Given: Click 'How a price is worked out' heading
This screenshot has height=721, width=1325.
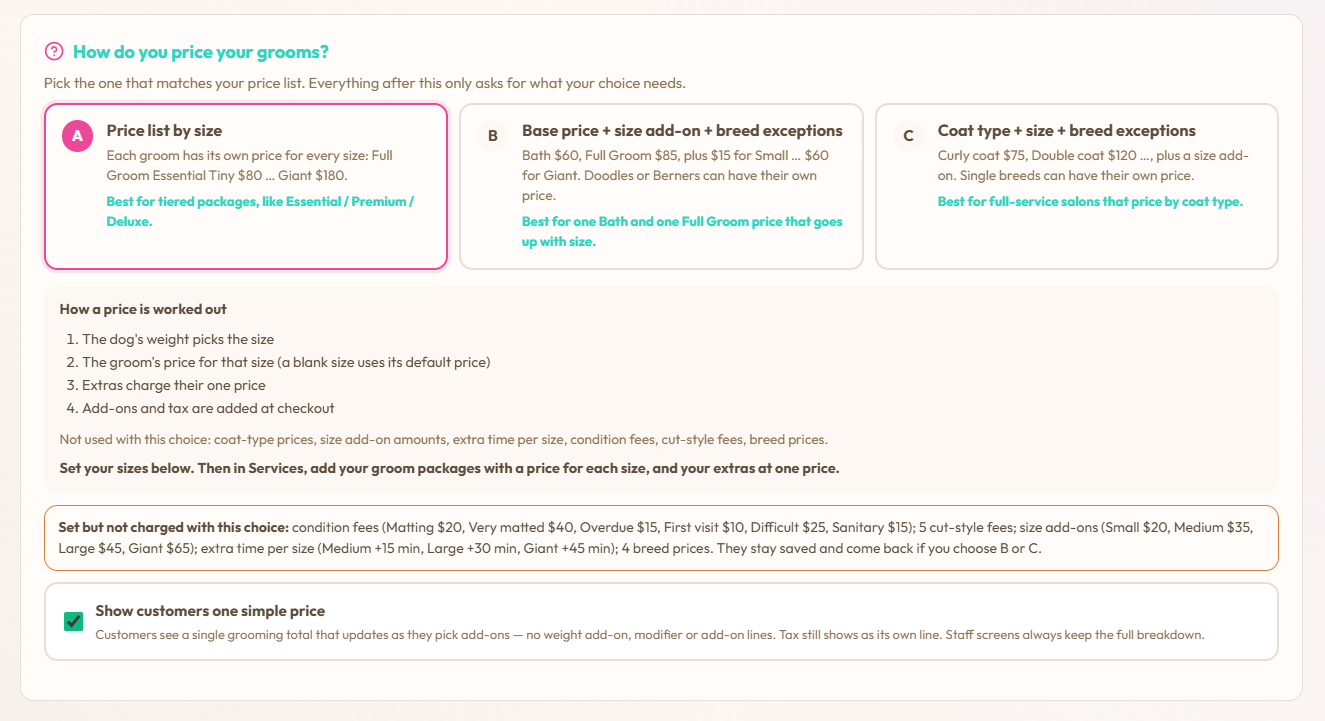Looking at the screenshot, I should 143,309.
